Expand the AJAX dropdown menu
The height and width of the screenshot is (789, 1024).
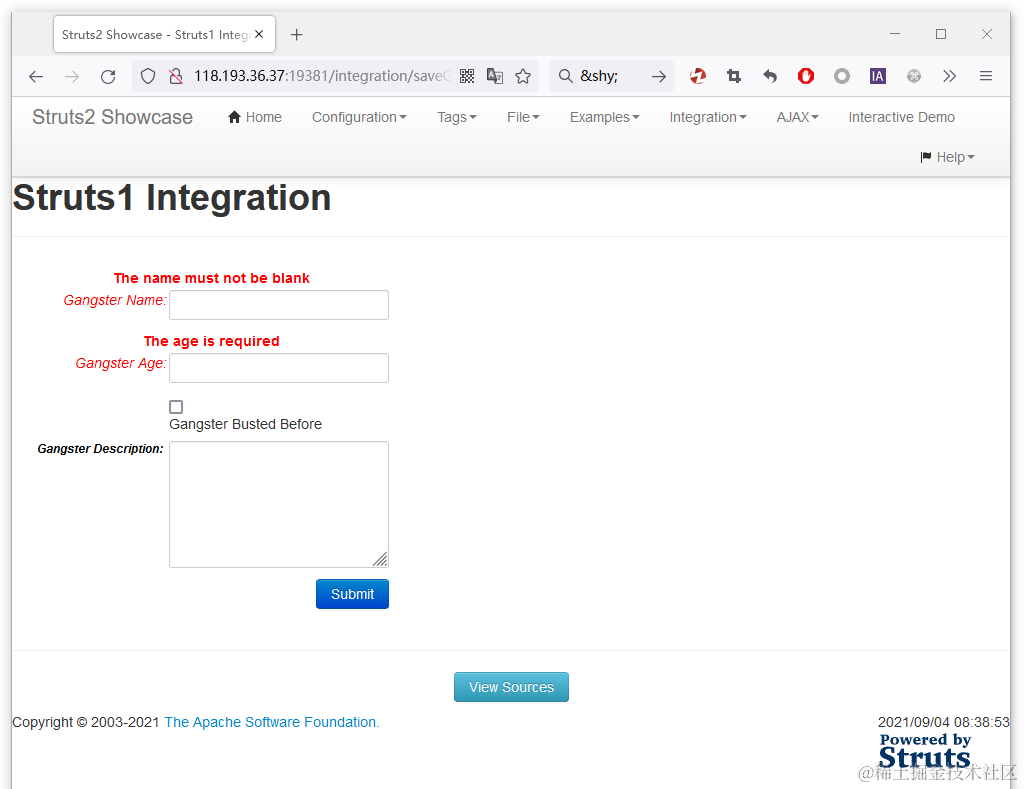[797, 118]
